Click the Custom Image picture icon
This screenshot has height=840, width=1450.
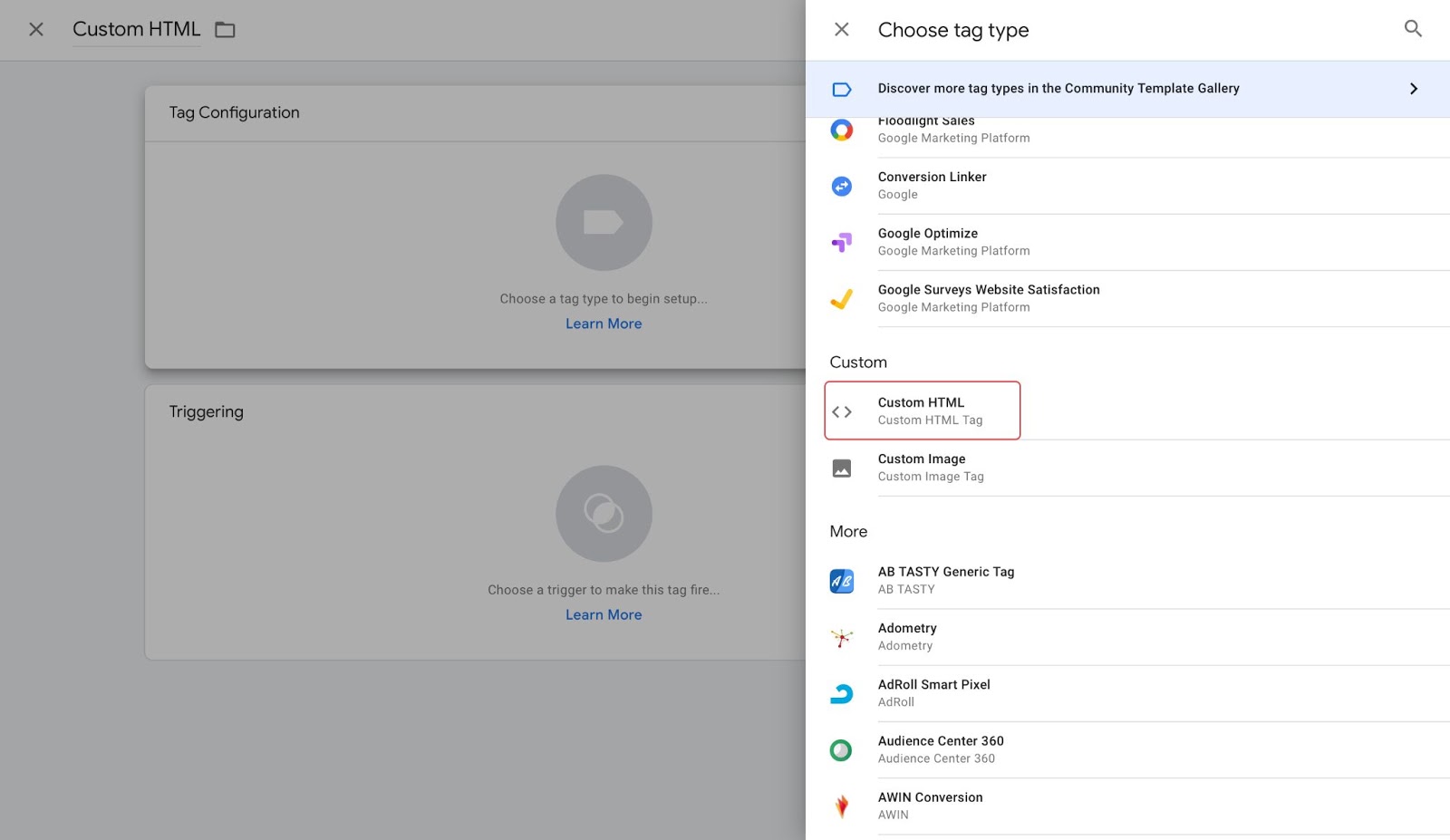[x=841, y=468]
